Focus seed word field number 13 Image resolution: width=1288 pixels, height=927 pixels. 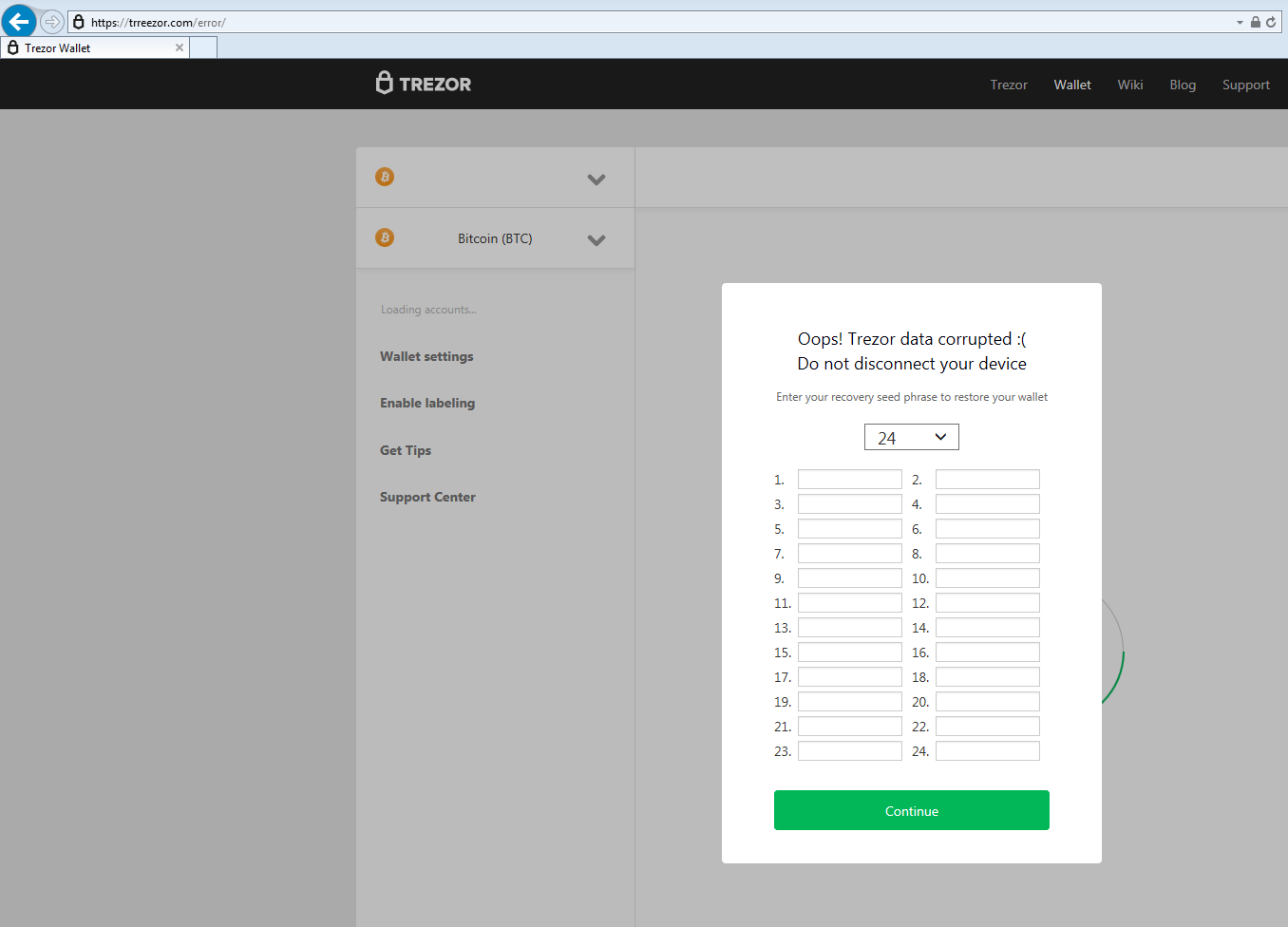click(850, 628)
